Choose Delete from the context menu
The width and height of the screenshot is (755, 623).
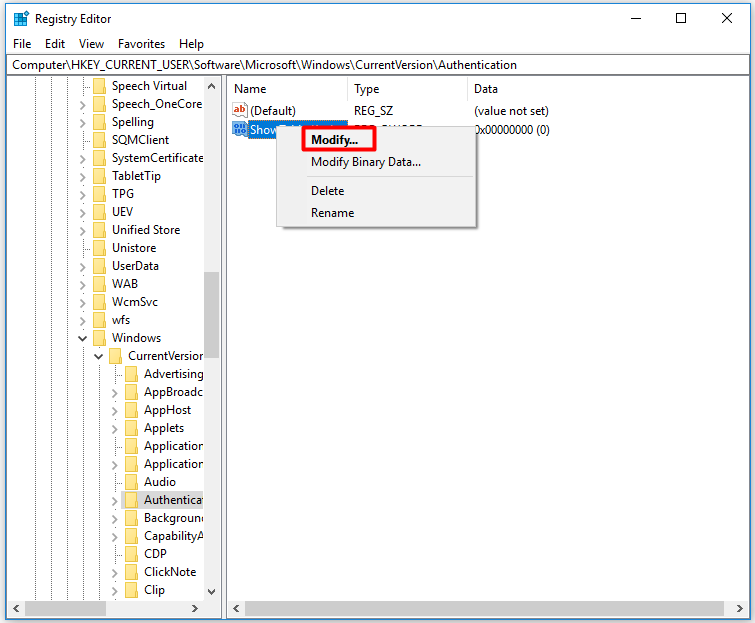(x=377, y=191)
